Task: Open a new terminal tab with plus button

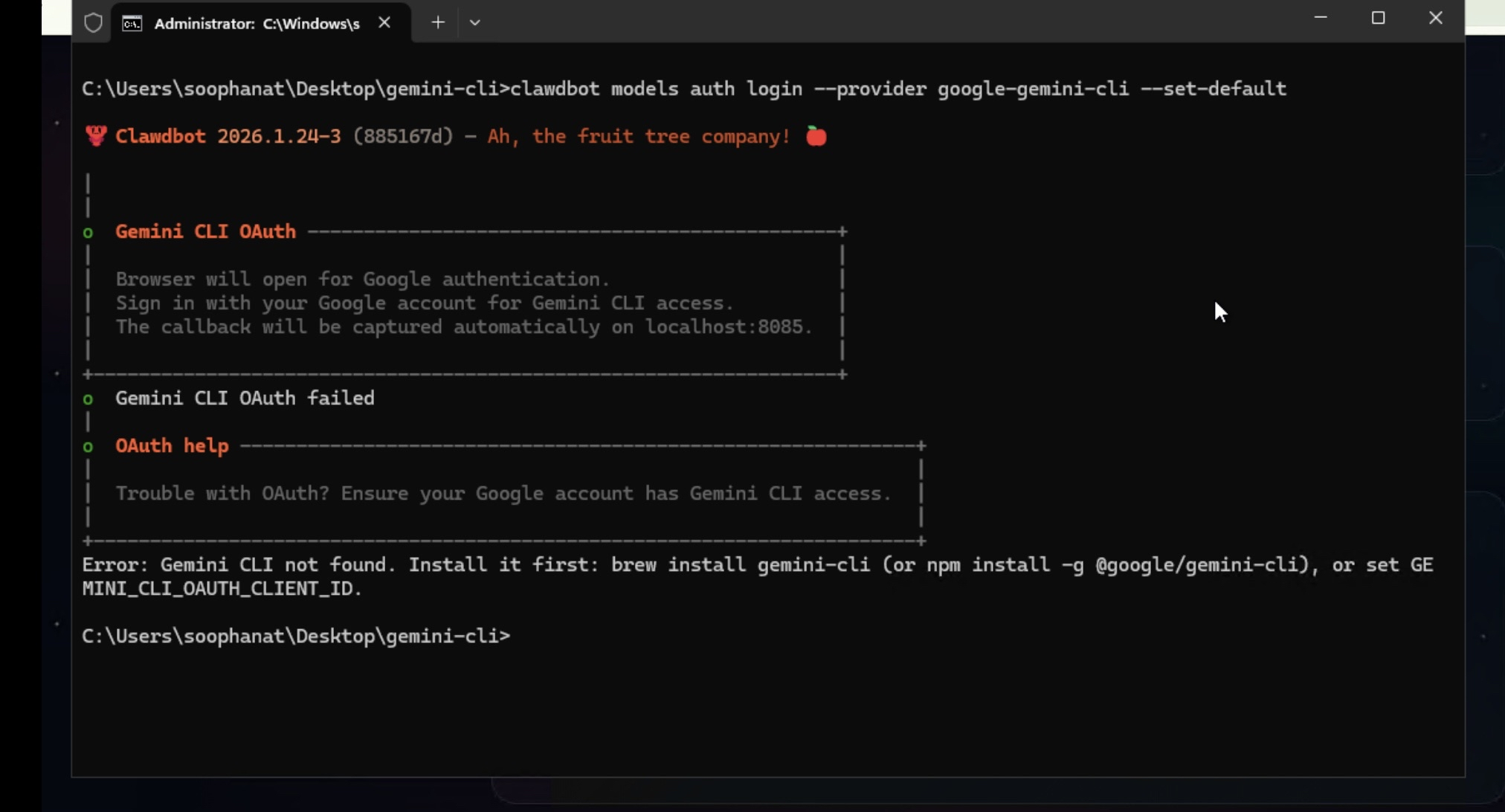Action: coord(438,23)
